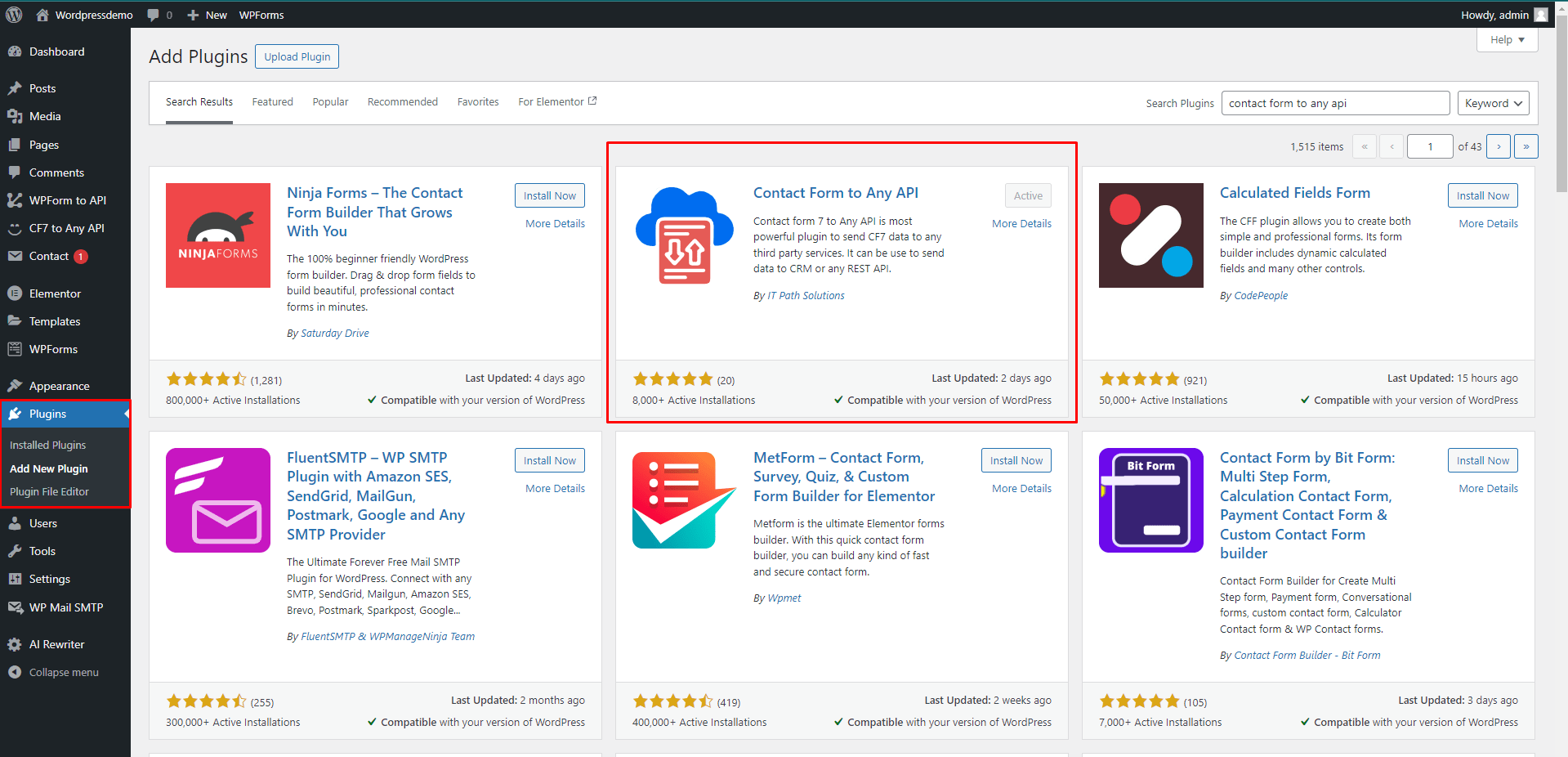Click the MetForm plugin icon
This screenshot has width=1568, height=757.
click(685, 500)
